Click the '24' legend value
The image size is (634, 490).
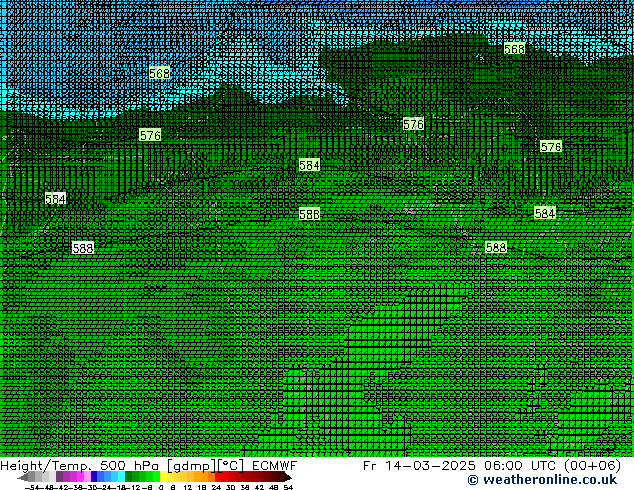216,487
